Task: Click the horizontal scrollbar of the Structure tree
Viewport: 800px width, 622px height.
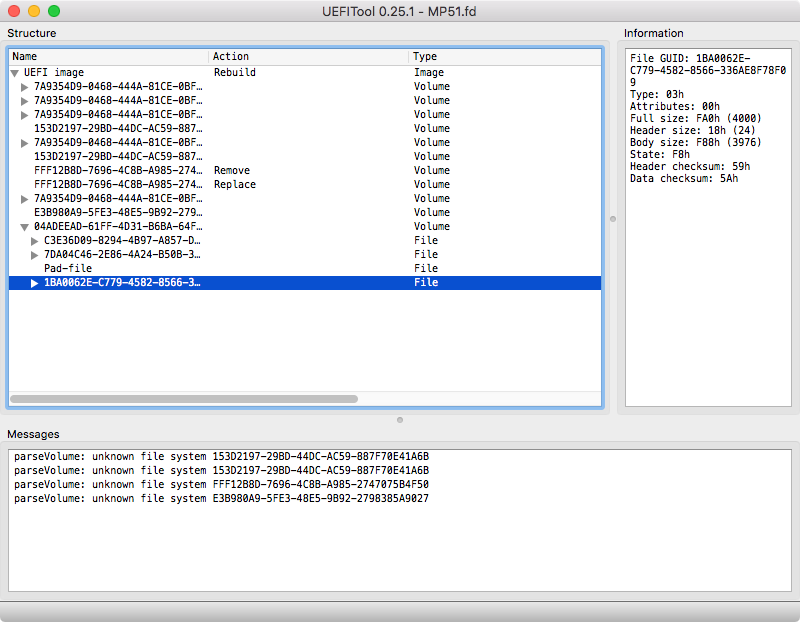Action: (x=184, y=399)
